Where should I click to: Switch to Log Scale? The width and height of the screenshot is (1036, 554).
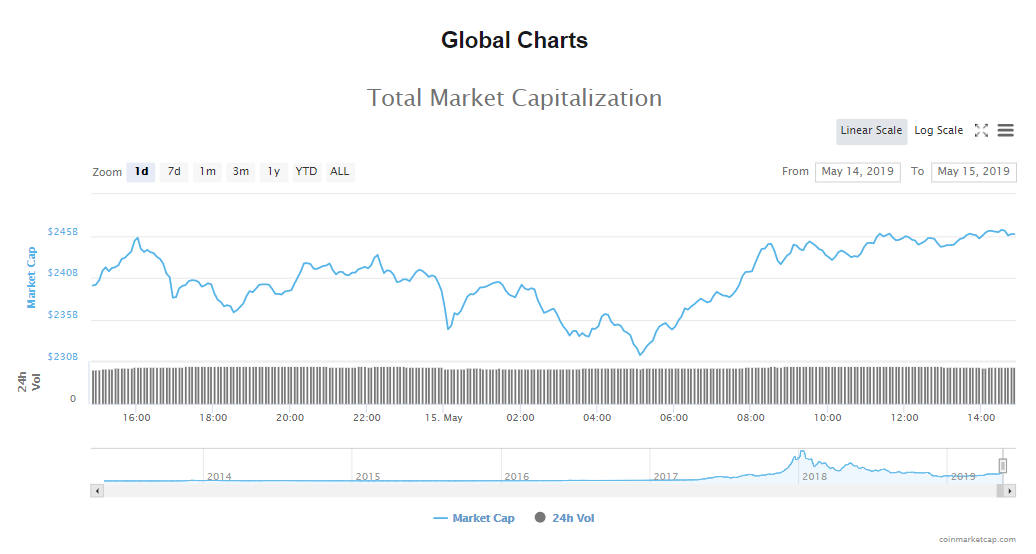coord(938,131)
